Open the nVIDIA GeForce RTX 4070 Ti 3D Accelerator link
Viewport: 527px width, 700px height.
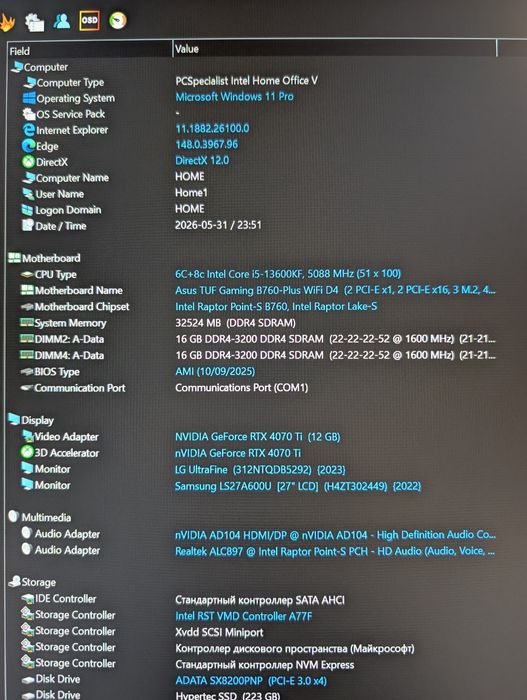pyautogui.click(x=238, y=453)
